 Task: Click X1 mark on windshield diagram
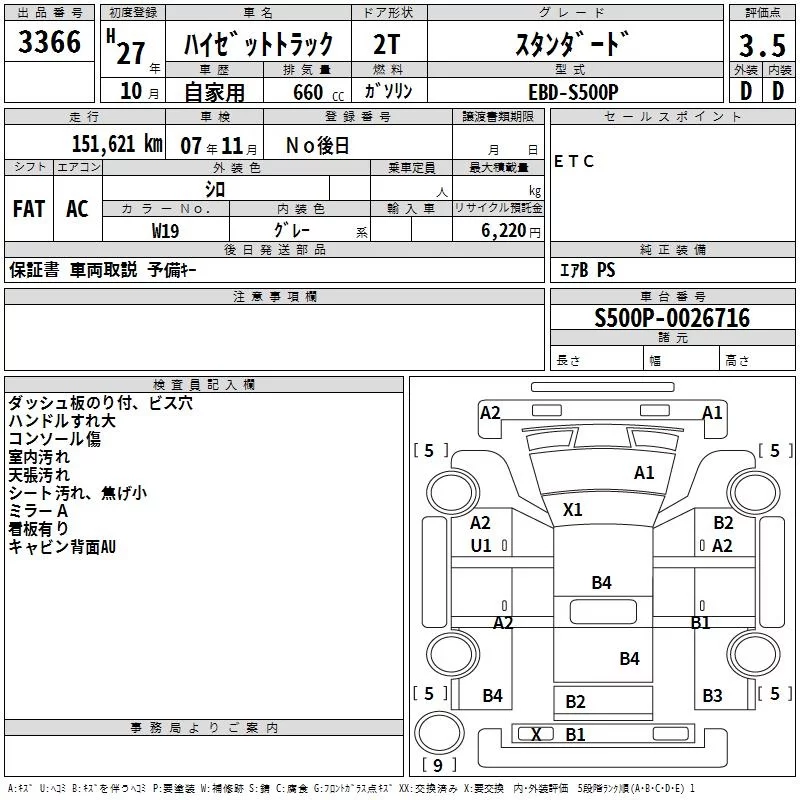click(x=572, y=510)
